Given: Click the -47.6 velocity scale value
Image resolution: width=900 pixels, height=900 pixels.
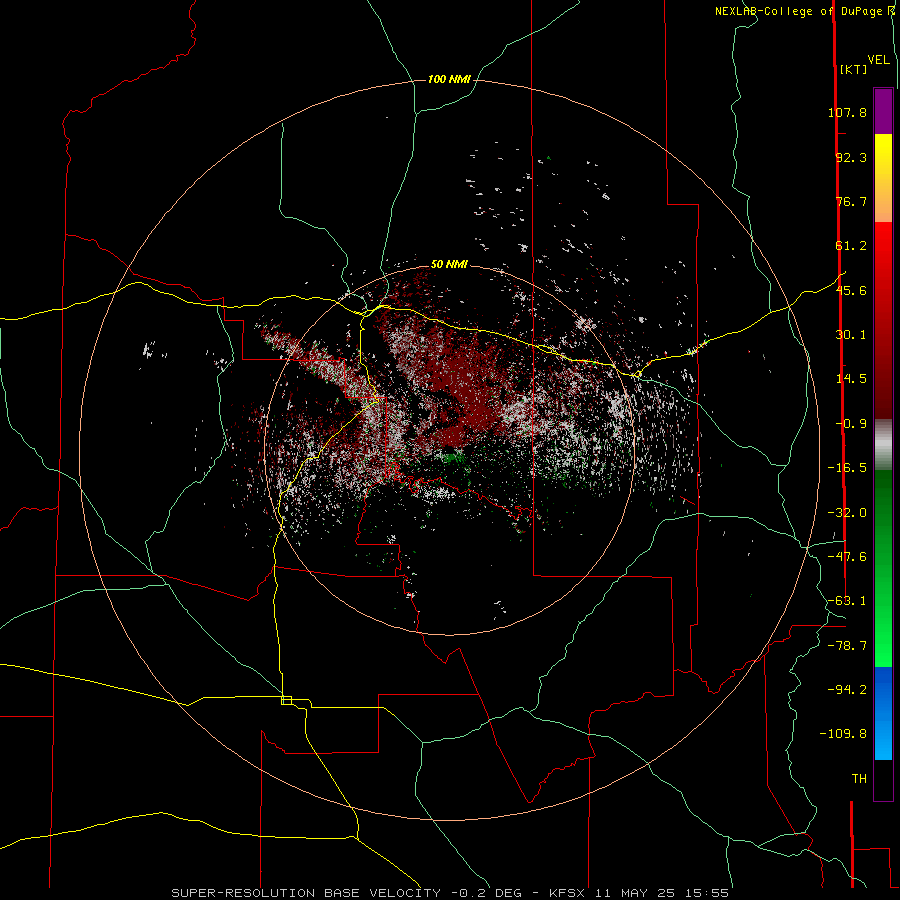Looking at the screenshot, I should pyautogui.click(x=847, y=557).
